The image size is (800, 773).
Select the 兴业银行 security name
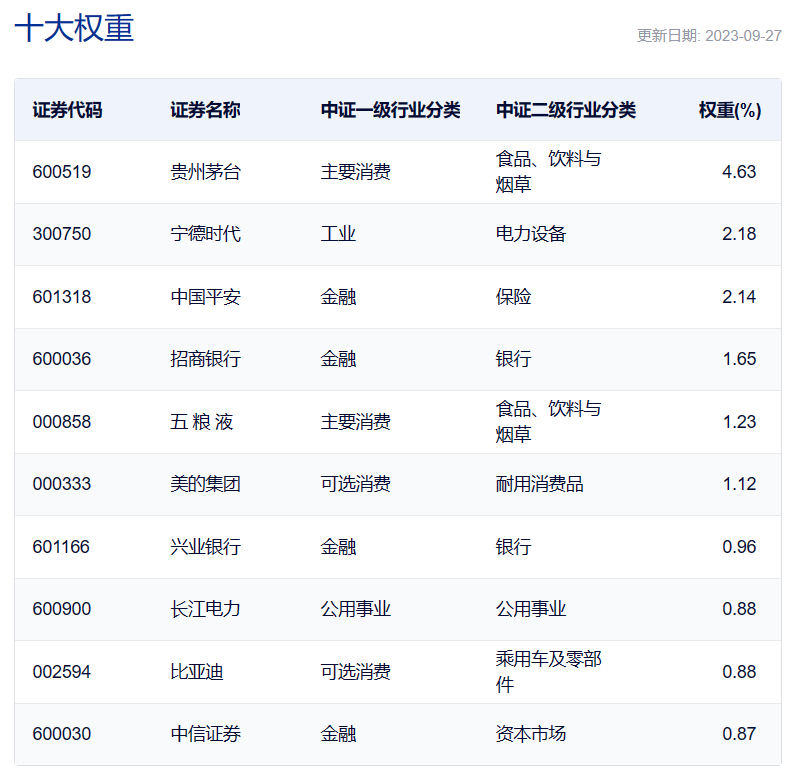[x=205, y=547]
